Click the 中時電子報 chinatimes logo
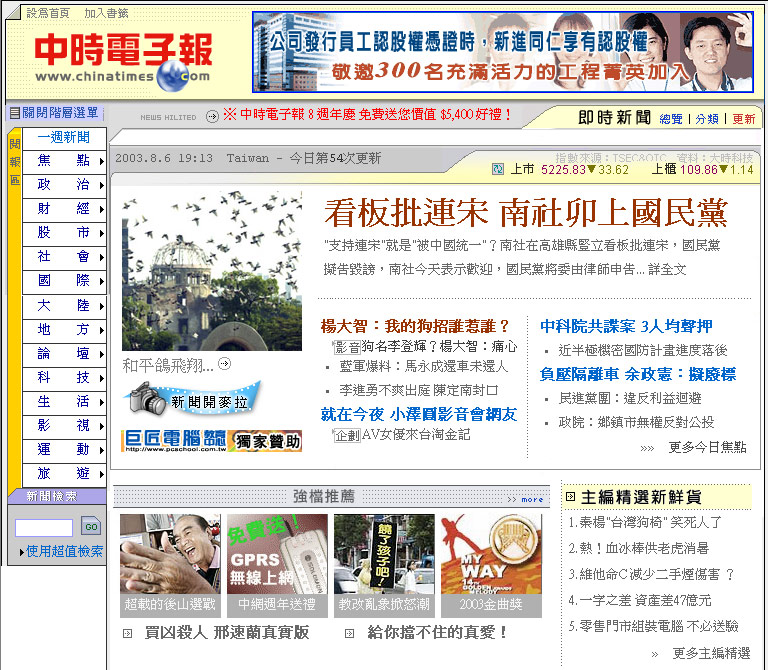 [x=123, y=62]
